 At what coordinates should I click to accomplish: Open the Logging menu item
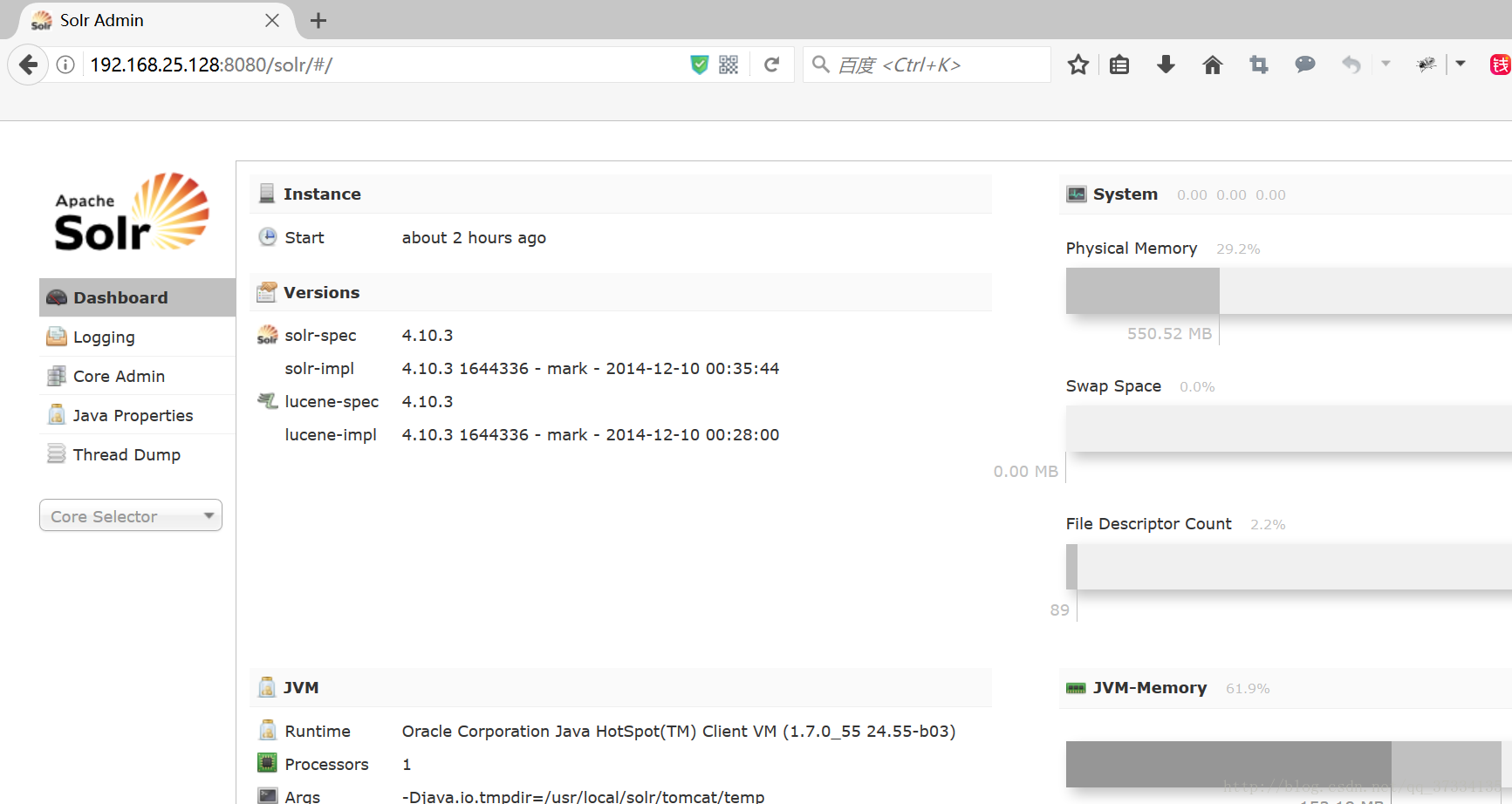(x=137, y=337)
